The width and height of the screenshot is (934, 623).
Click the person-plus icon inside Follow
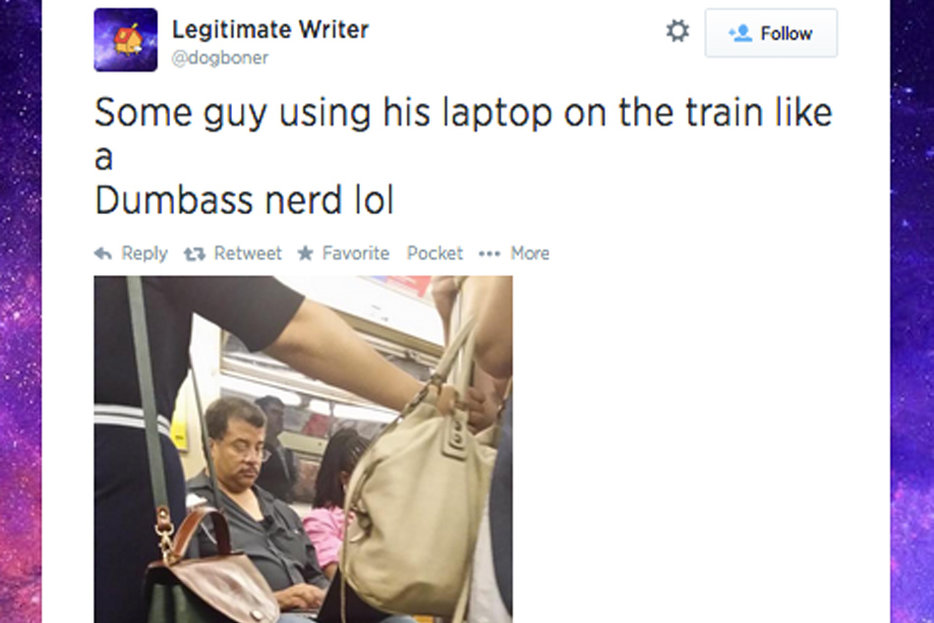[740, 33]
